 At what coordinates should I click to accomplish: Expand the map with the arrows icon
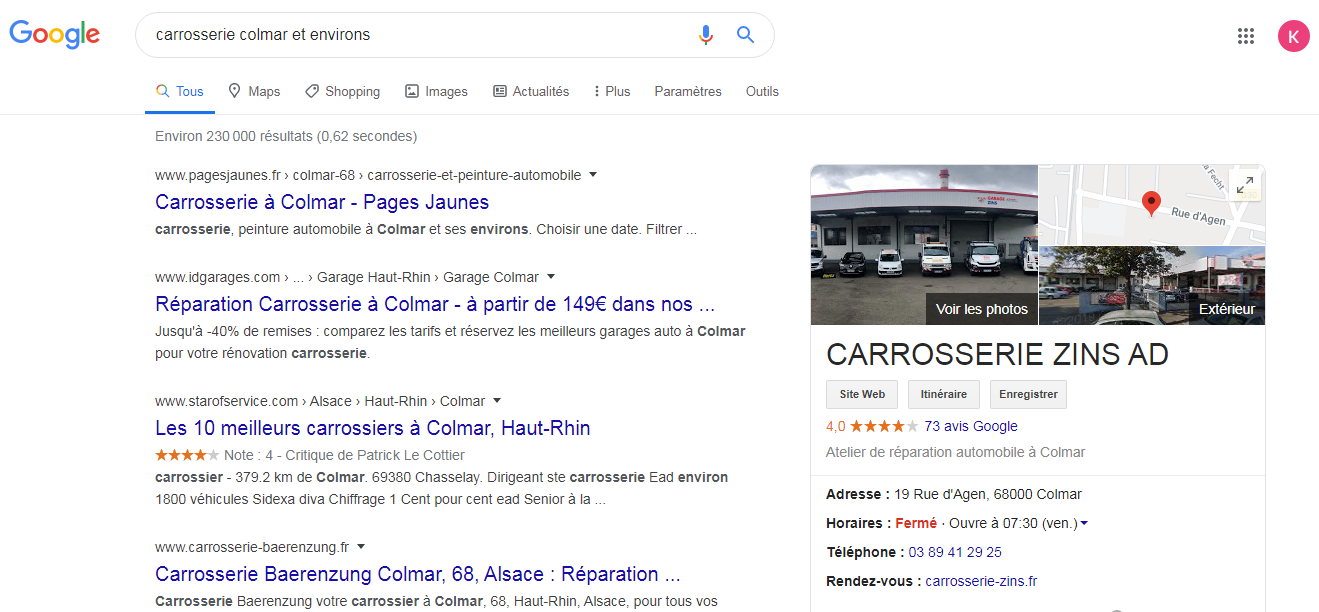point(1244,185)
